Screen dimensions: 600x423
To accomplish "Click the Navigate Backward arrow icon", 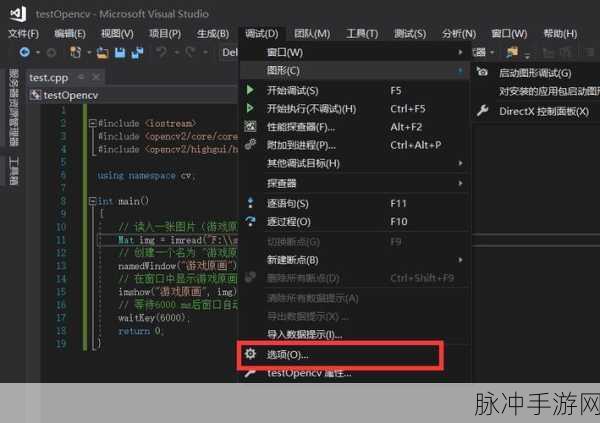I will click(25, 52).
